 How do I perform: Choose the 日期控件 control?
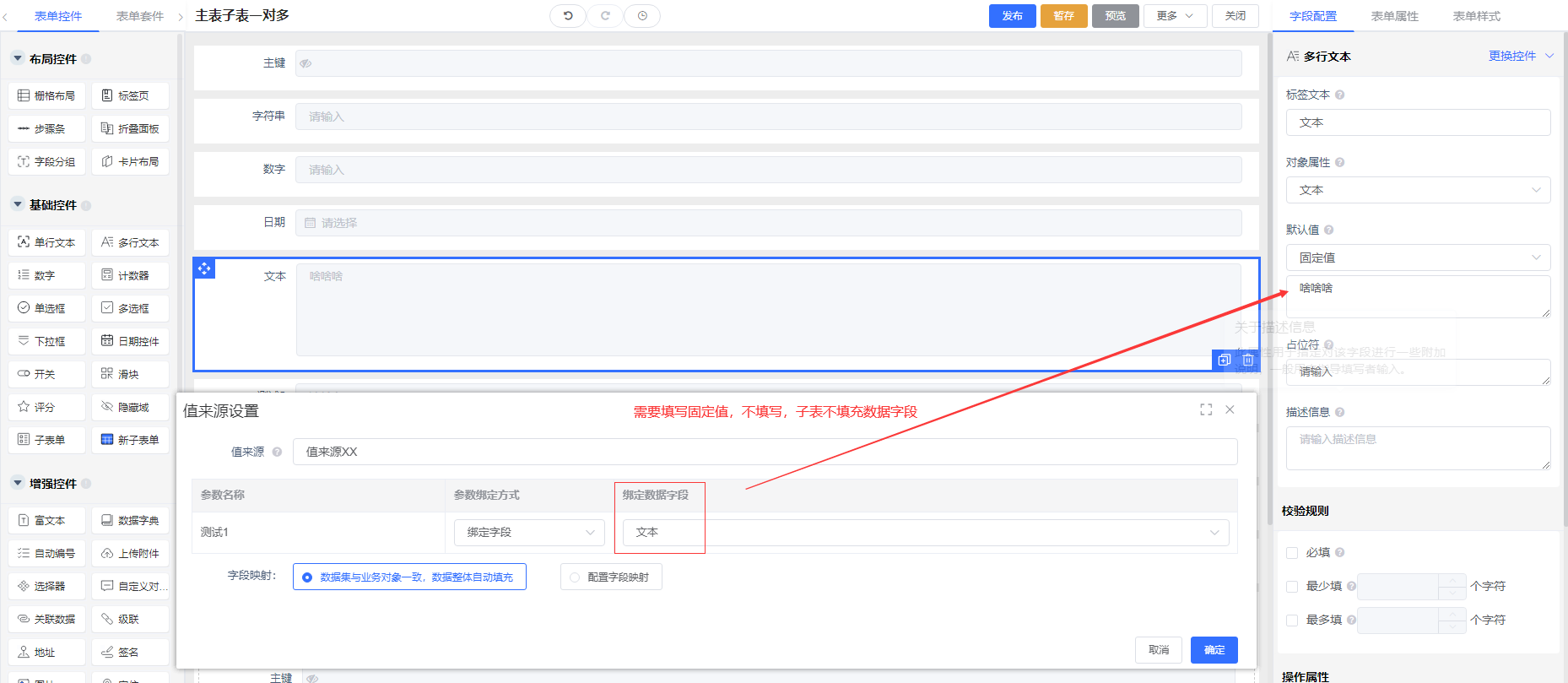(x=130, y=341)
